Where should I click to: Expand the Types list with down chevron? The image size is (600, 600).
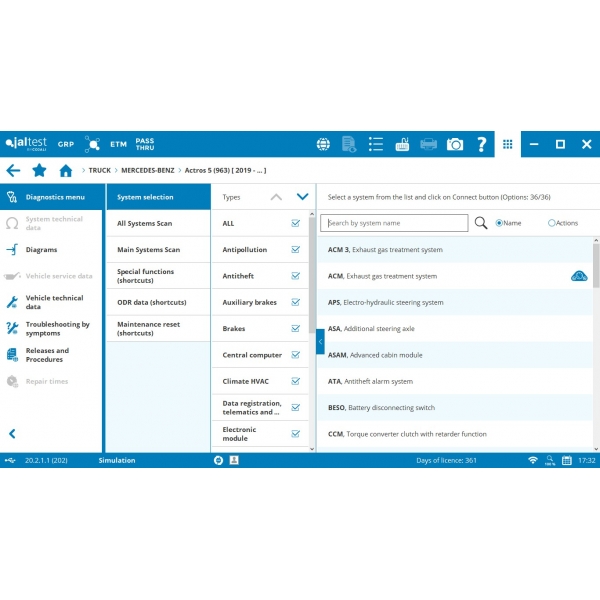coord(302,197)
